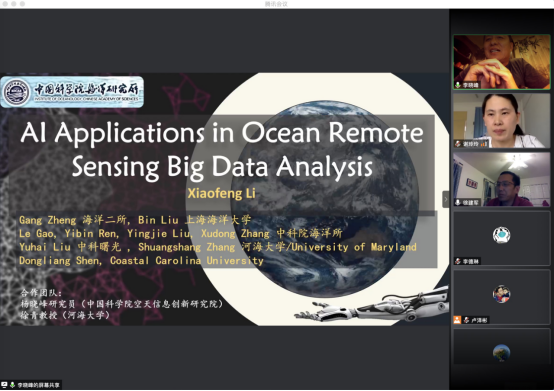
Task: Select the second participant video tile
Action: point(501,120)
